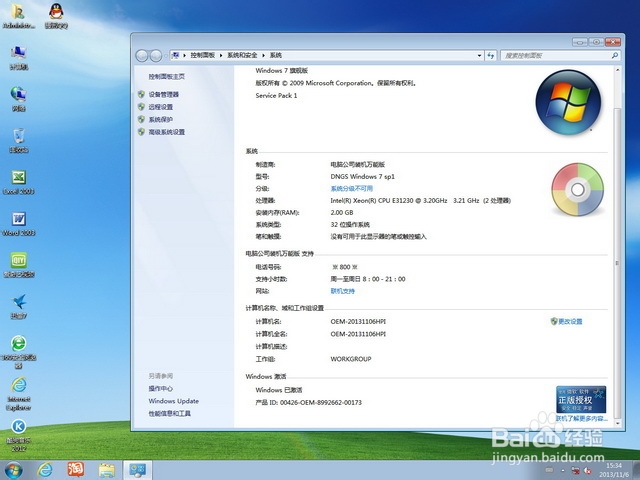This screenshot has height=480, width=640.
Task: Go back with the navigation back arrow
Action: pyautogui.click(x=142, y=56)
